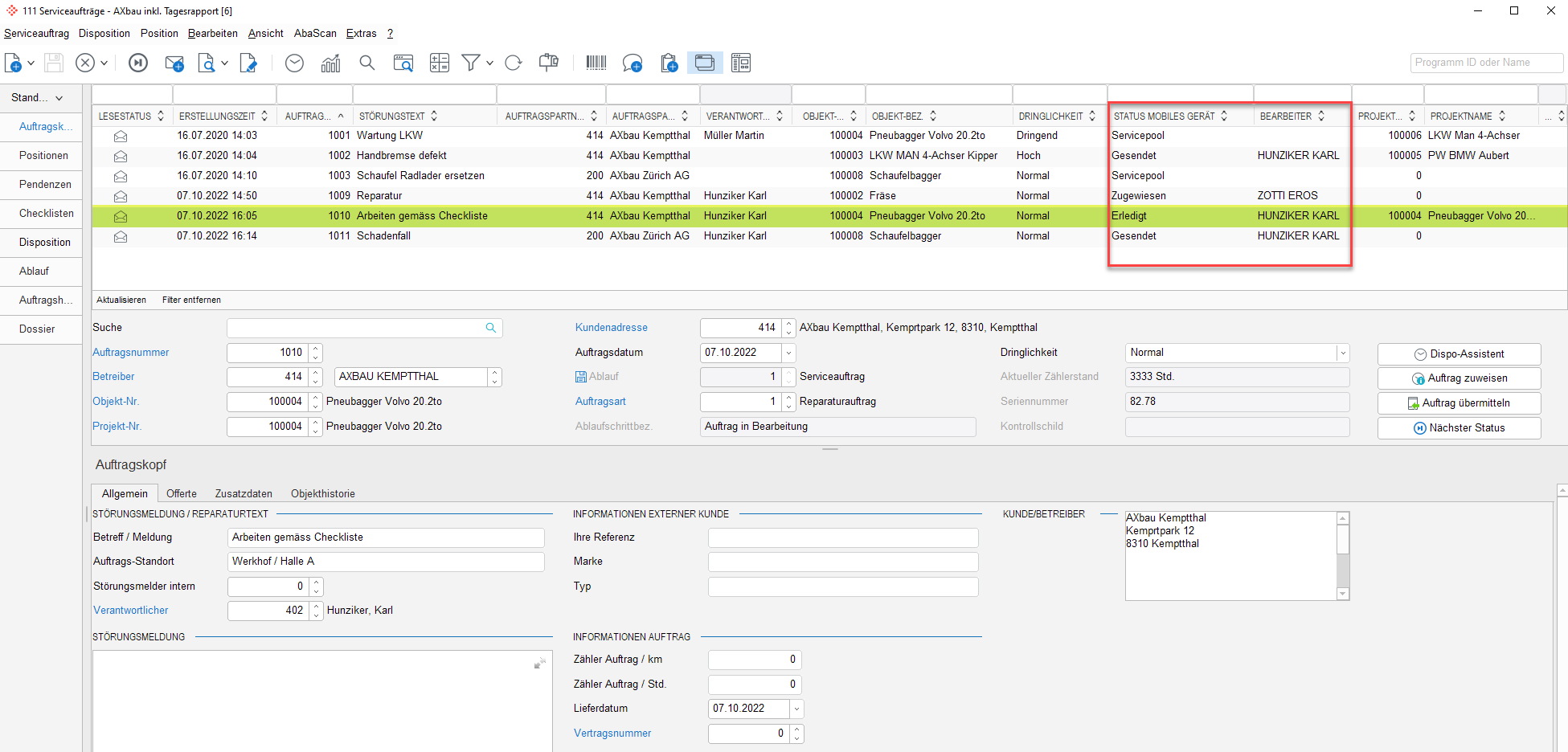Click the Ihre Referenz input field

pyautogui.click(x=843, y=537)
